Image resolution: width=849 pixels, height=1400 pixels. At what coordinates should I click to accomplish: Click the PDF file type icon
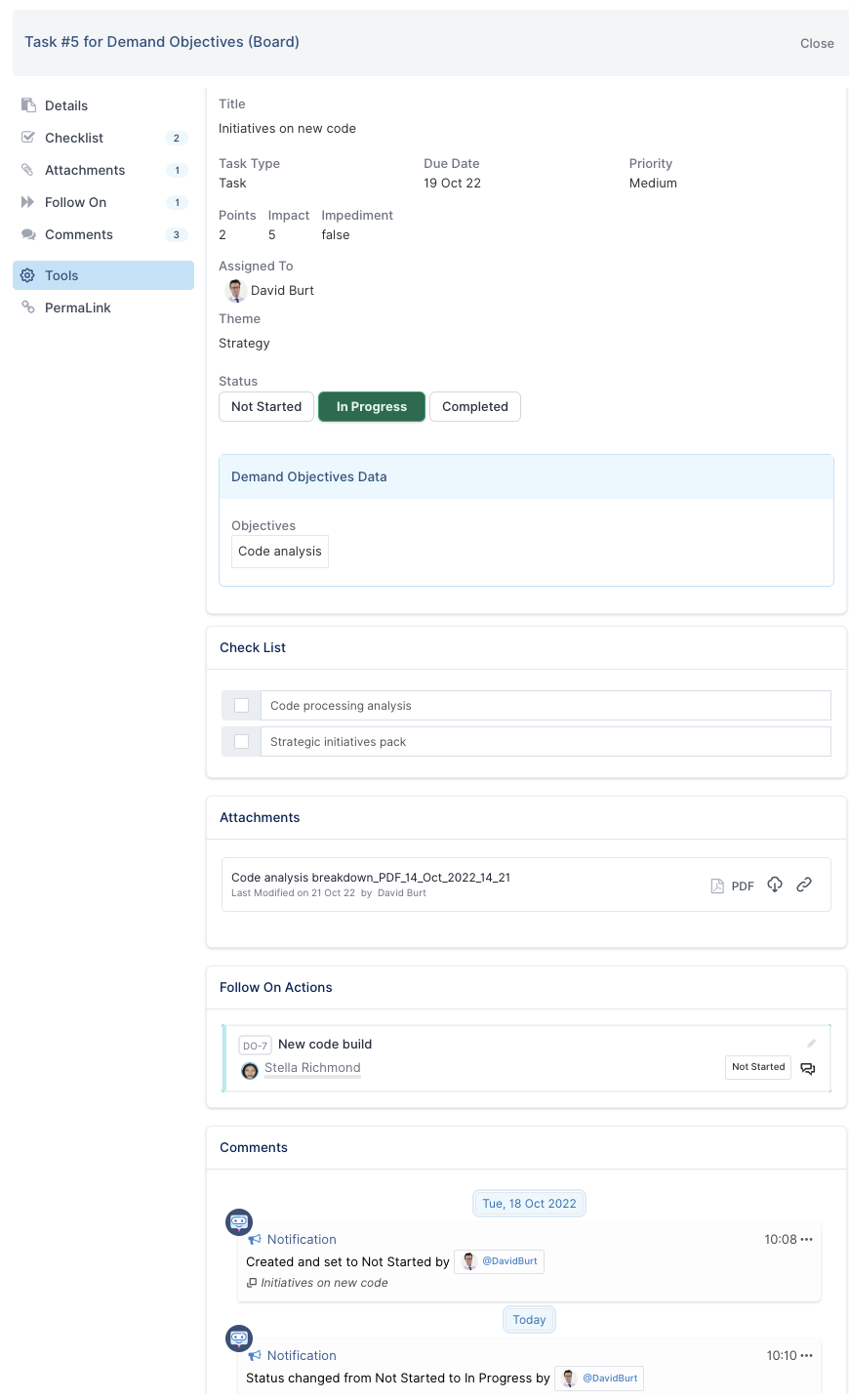pos(717,886)
